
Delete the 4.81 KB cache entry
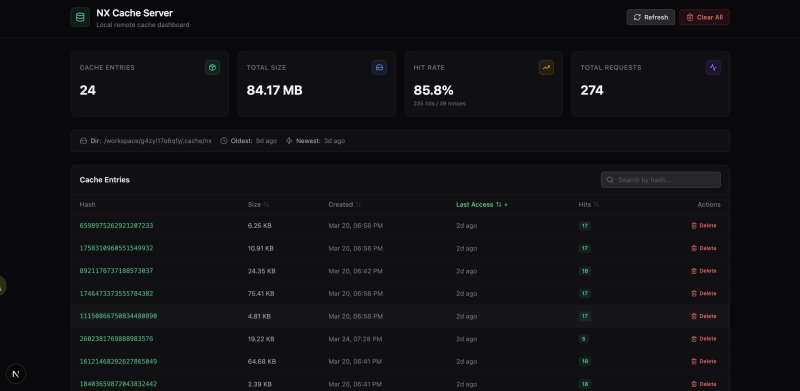[x=704, y=316]
